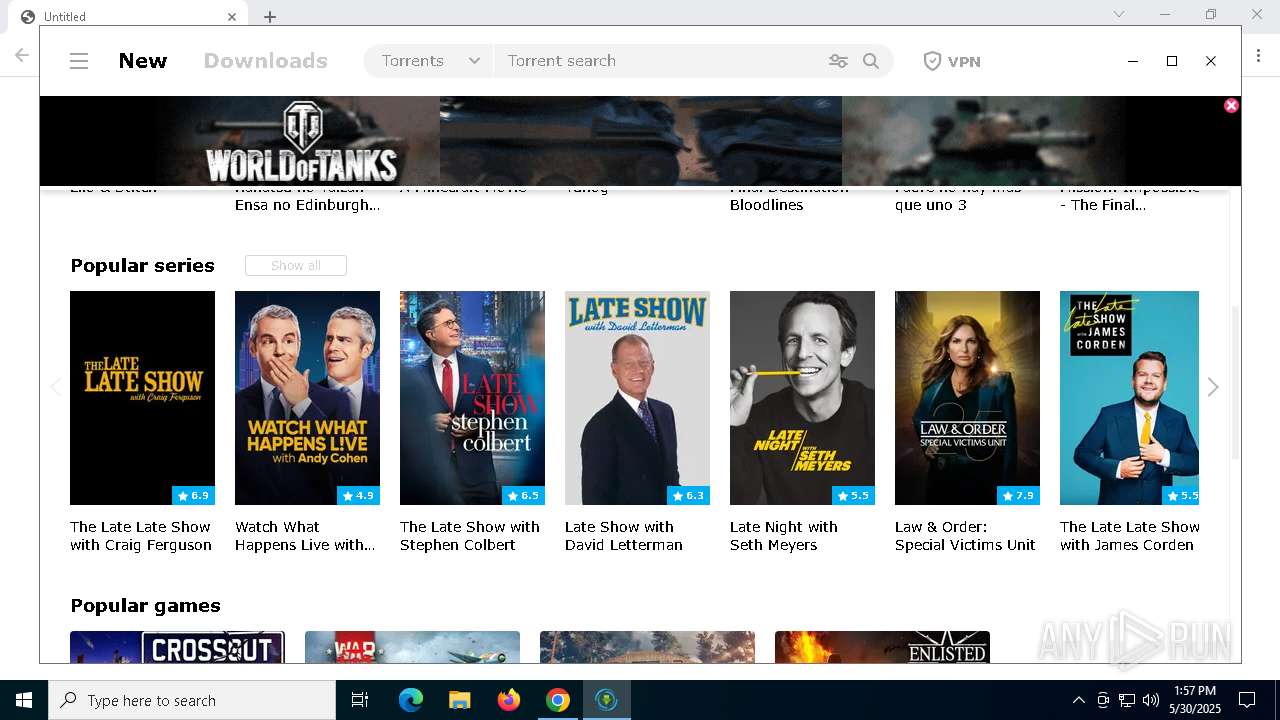Image resolution: width=1280 pixels, height=720 pixels.
Task: Open the notifications action center
Action: tap(1247, 700)
